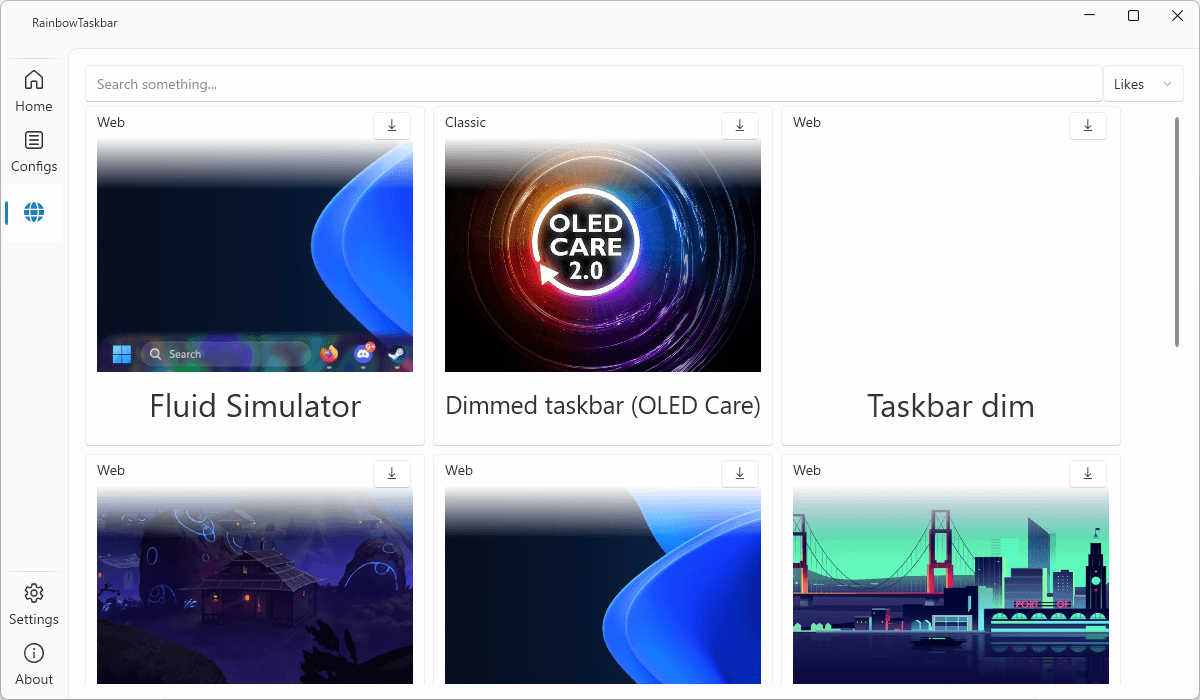
Task: Click the Web label on Taskbar dim card
Action: (807, 122)
